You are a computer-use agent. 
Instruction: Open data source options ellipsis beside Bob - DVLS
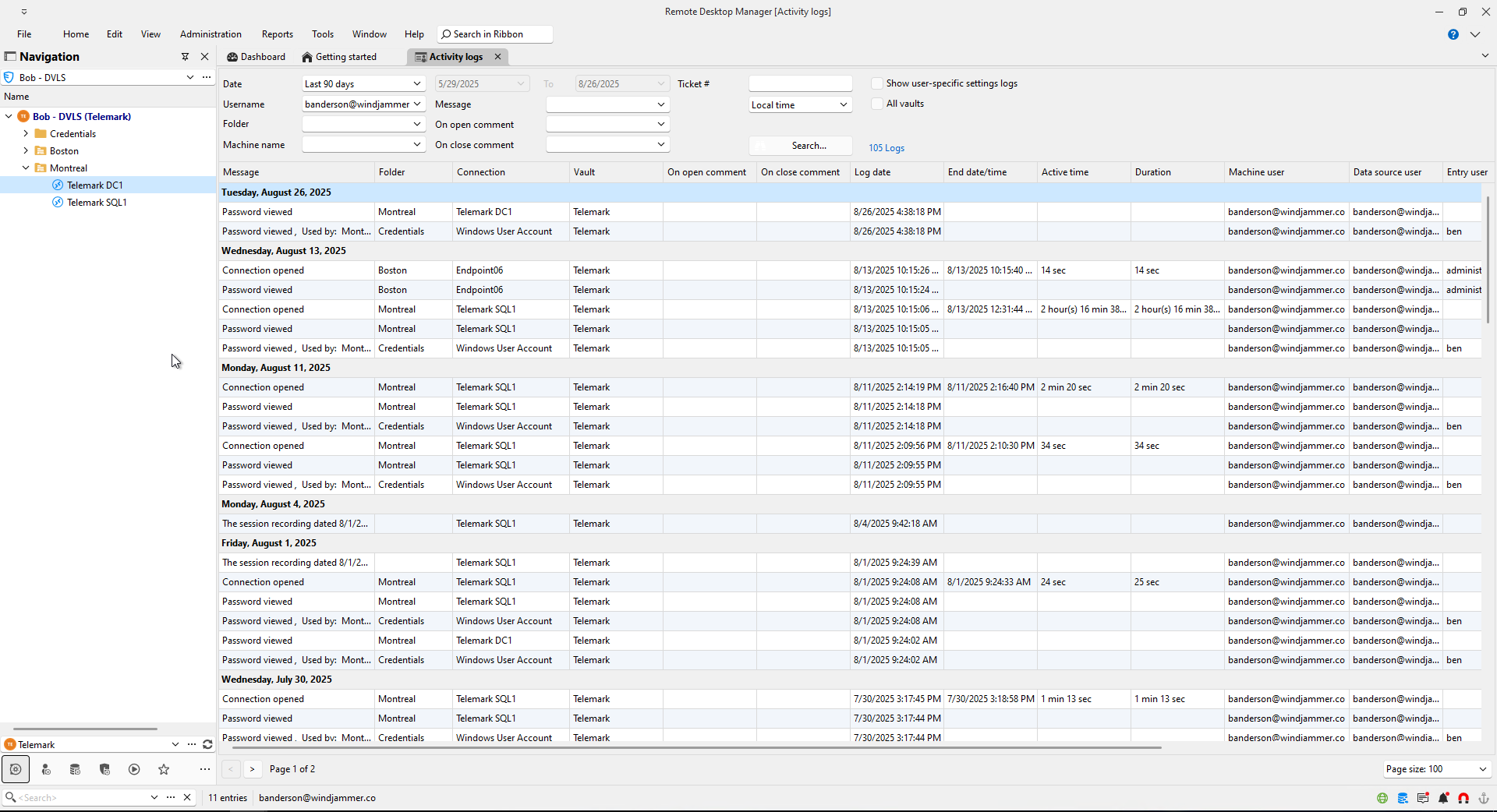(207, 77)
